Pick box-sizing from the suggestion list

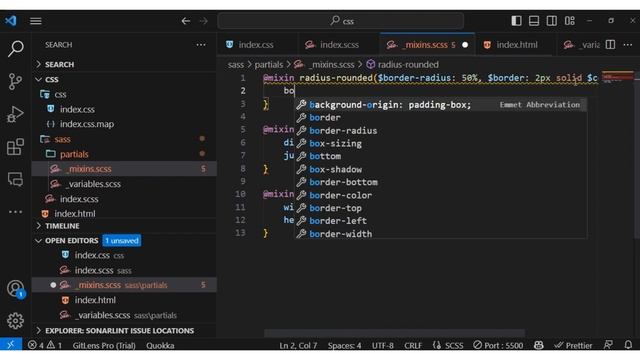[x=441, y=144]
